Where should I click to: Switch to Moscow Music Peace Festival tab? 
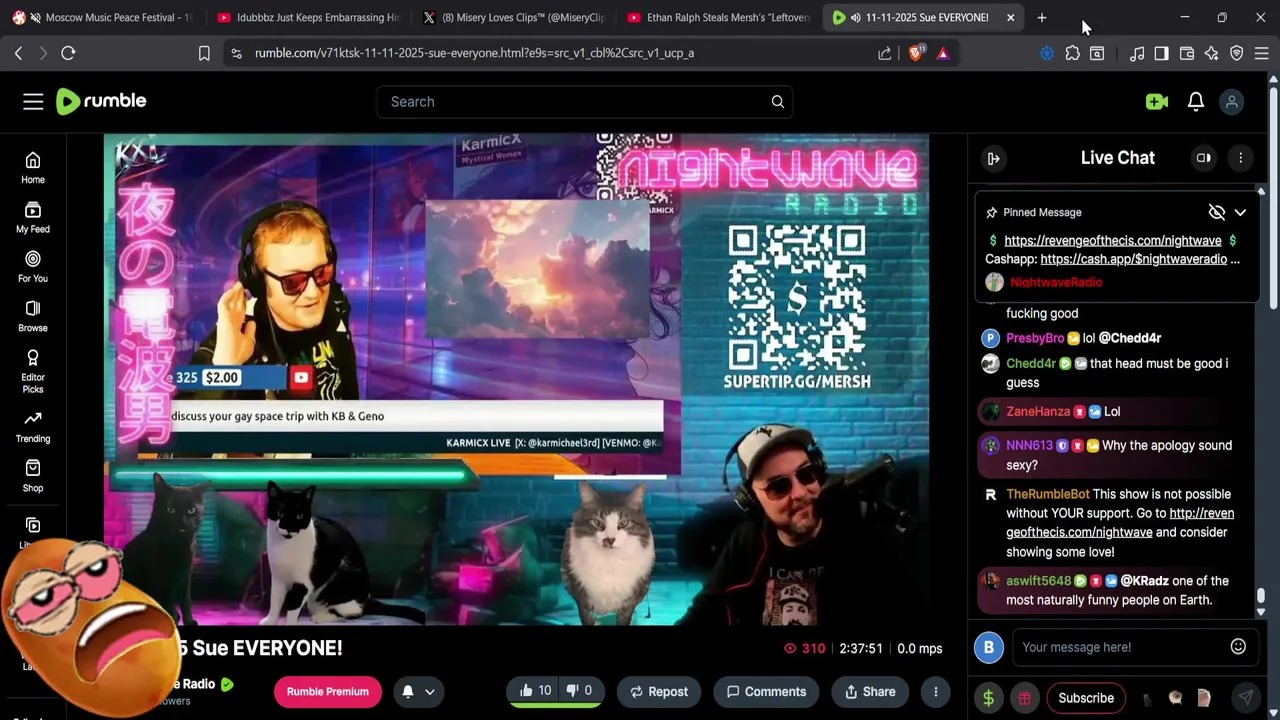pos(102,17)
